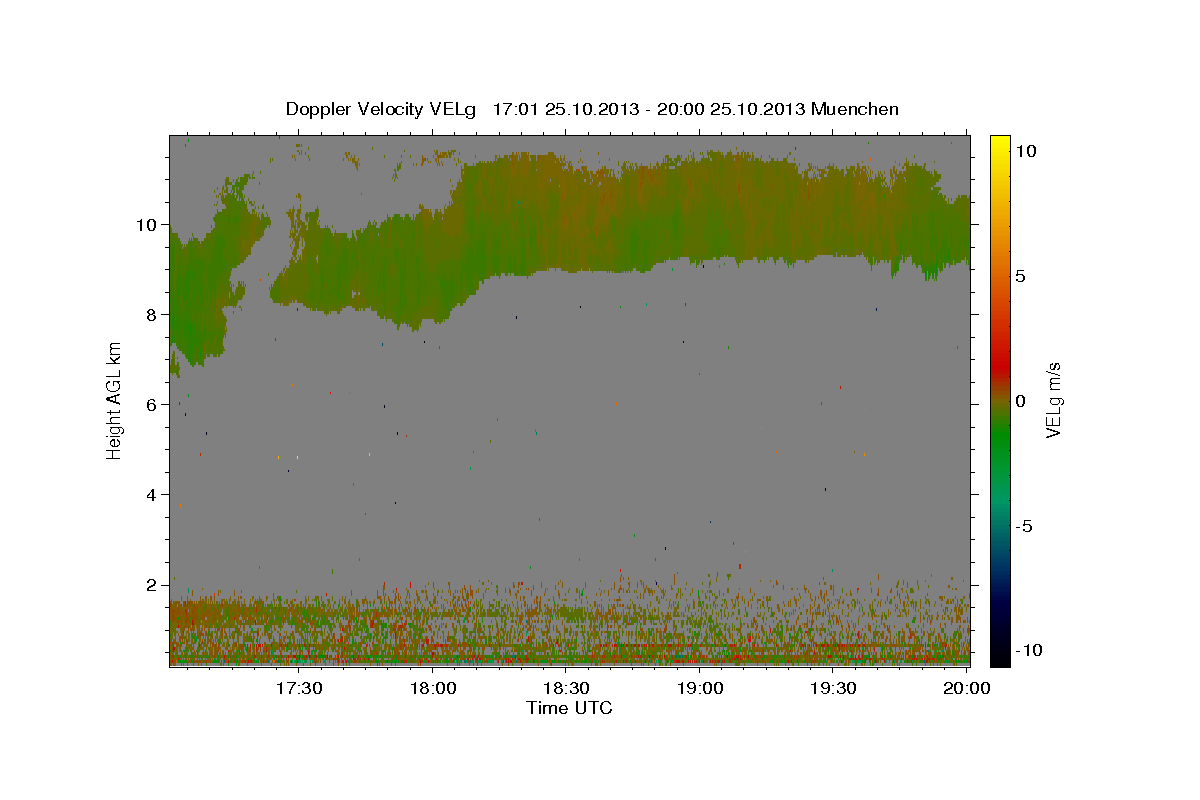
Task: Click the height tick label 2
Action: [x=153, y=584]
